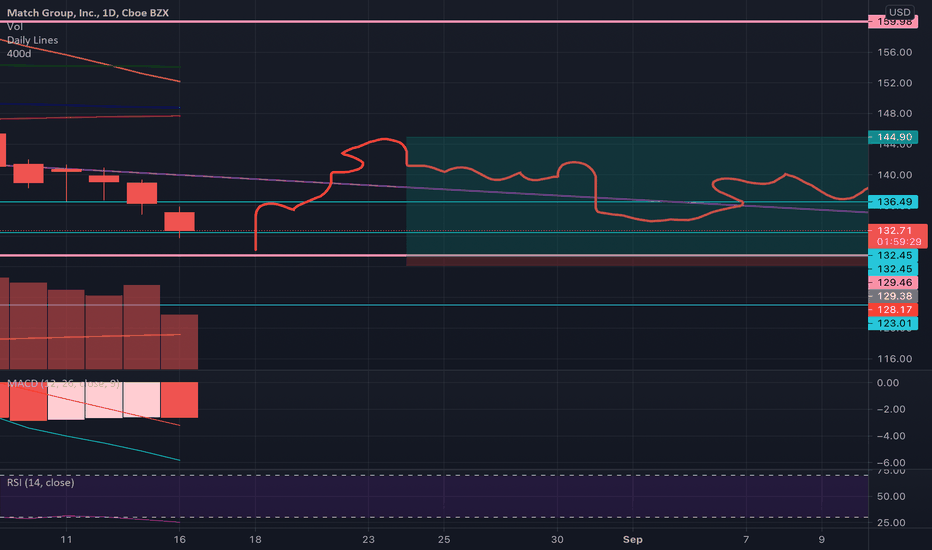
Task: Click the 156.00 price axis tick
Action: pyautogui.click(x=895, y=52)
